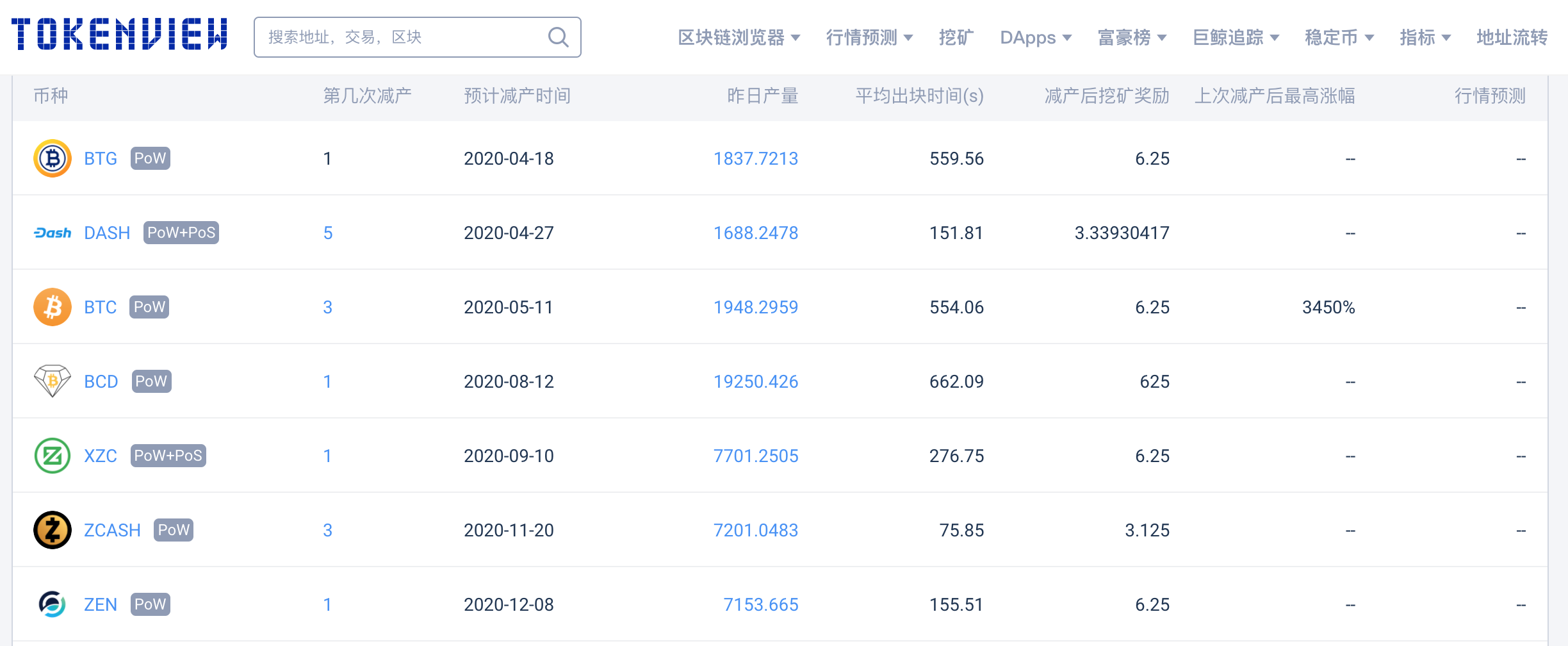Click the 减产后挖矿奖励 column header
Image resolution: width=1568 pixels, height=646 pixels.
click(1107, 96)
